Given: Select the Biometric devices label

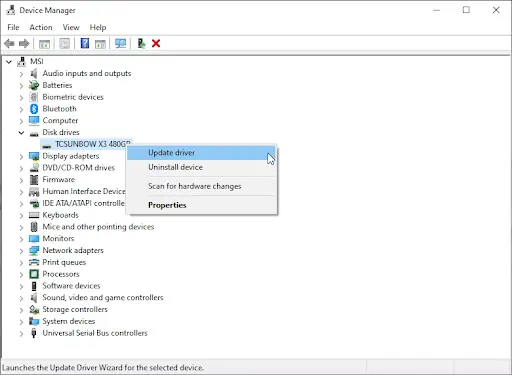Looking at the screenshot, I should click(x=73, y=97).
